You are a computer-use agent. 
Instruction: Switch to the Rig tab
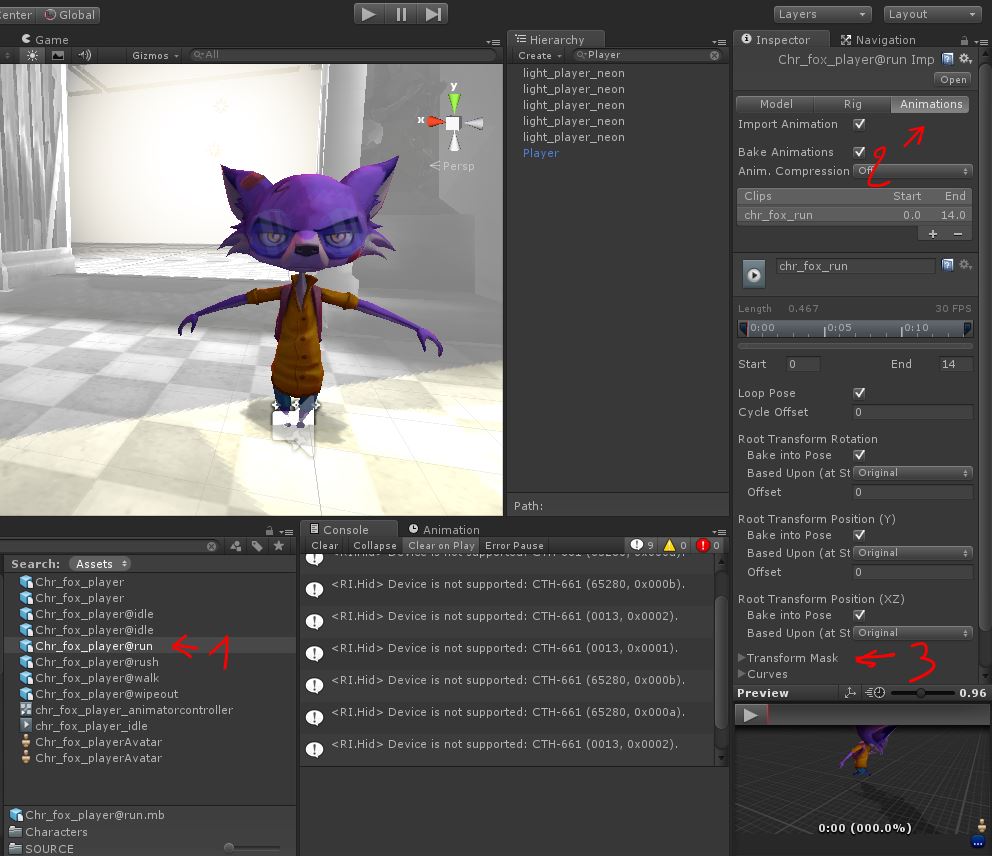coord(852,104)
